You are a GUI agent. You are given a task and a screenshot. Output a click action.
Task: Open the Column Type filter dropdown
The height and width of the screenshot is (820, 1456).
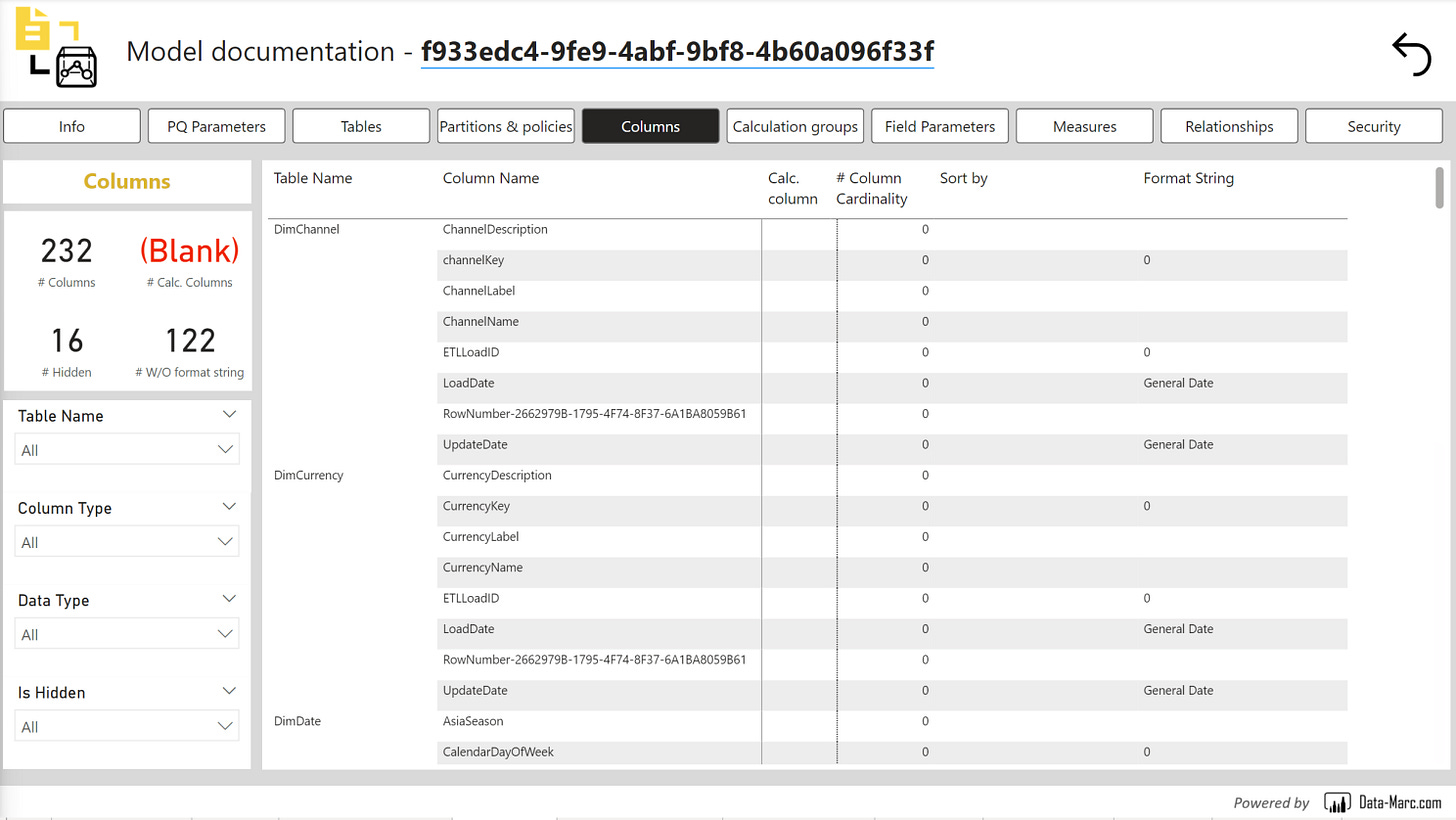coord(127,542)
